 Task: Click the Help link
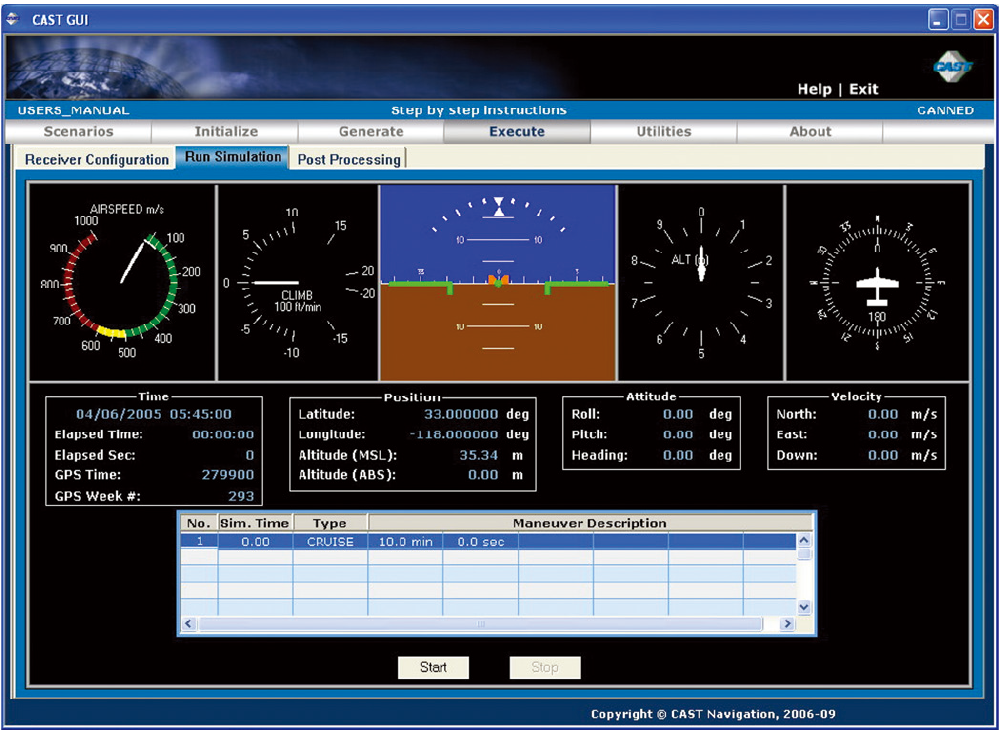(814, 89)
